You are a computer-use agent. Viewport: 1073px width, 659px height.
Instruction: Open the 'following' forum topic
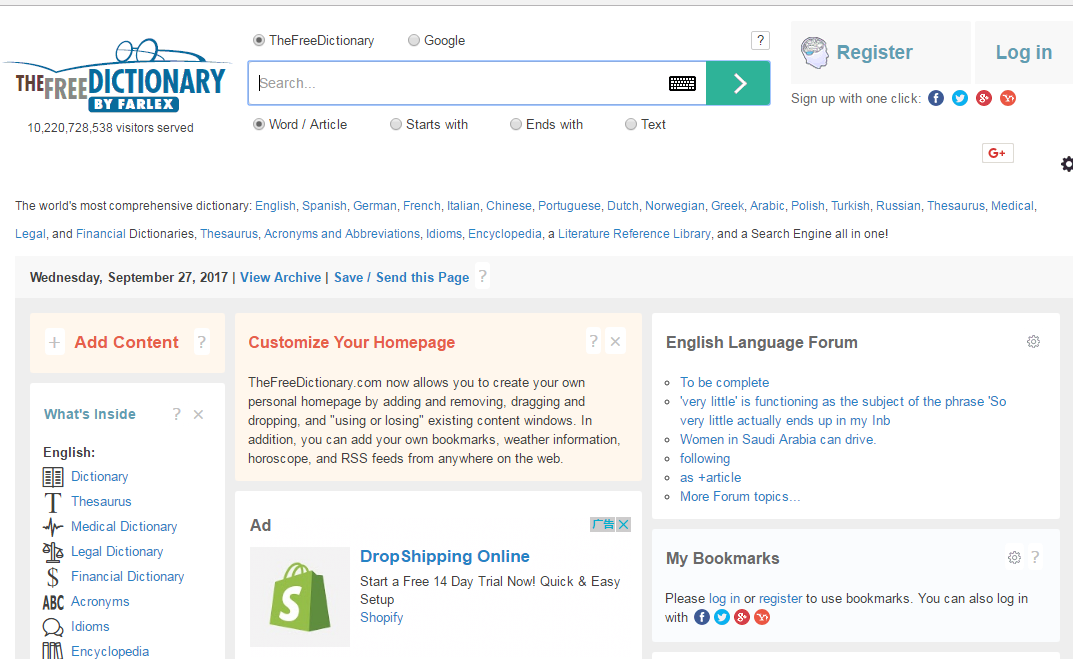705,458
